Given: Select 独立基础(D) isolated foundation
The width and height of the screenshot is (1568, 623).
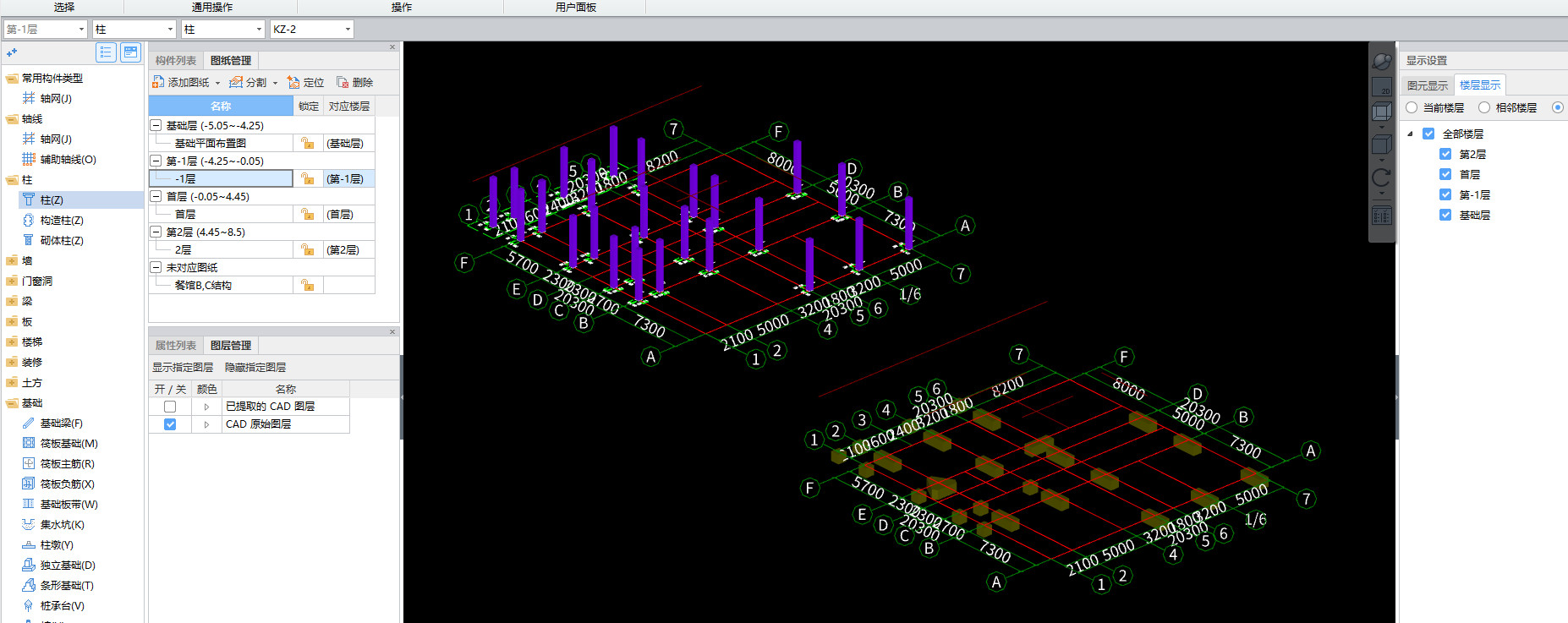Looking at the screenshot, I should 68,565.
